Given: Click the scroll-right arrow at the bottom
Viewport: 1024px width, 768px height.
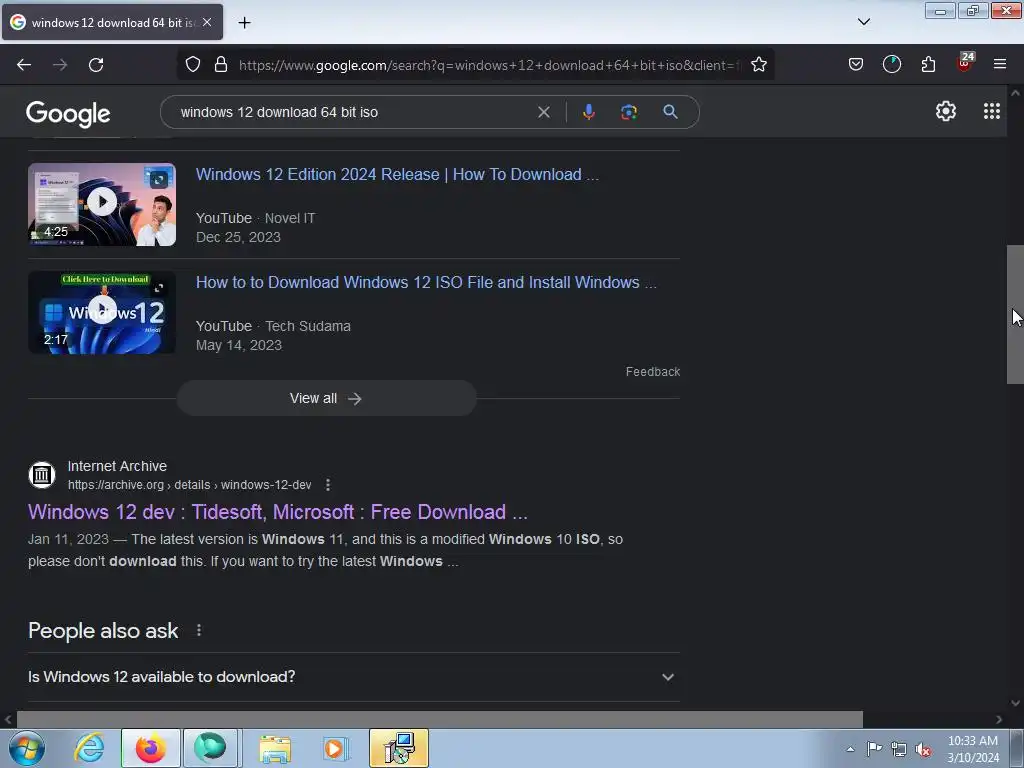Looking at the screenshot, I should (999, 720).
